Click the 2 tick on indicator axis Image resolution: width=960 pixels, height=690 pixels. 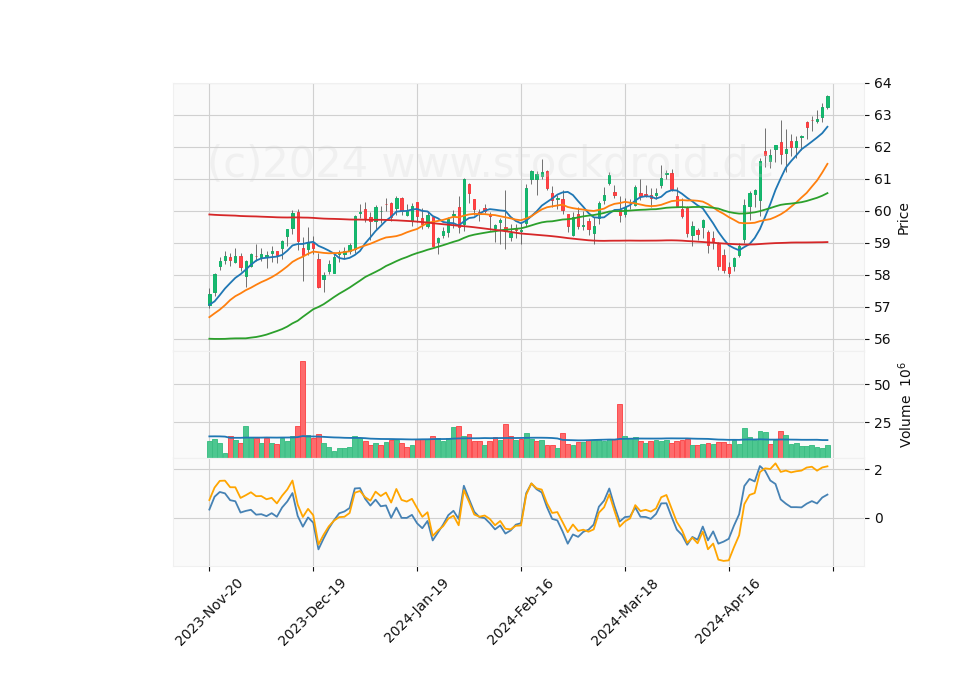pyautogui.click(x=879, y=470)
